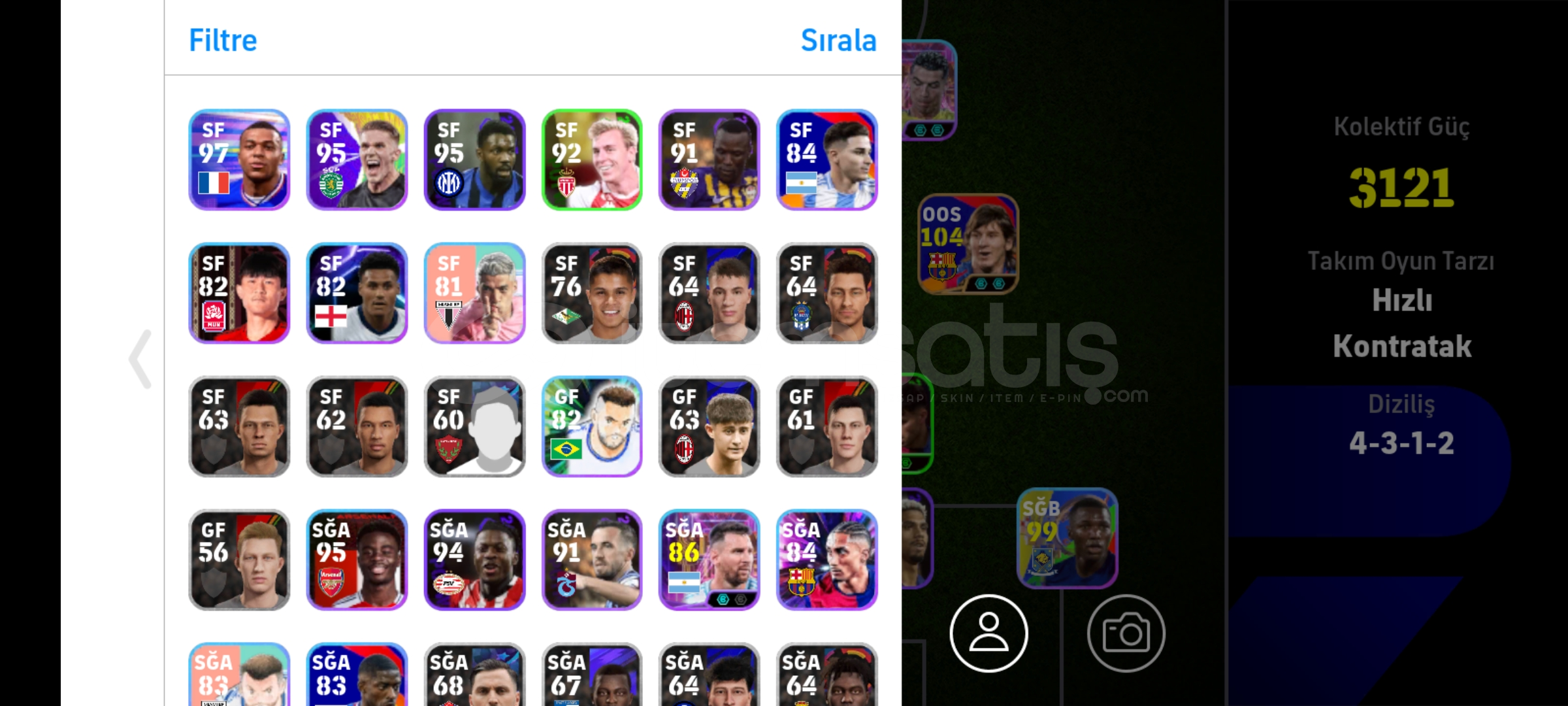Select the SĞA 95 Arsenal player card
Viewport: 1568px width, 706px height.
(357, 560)
